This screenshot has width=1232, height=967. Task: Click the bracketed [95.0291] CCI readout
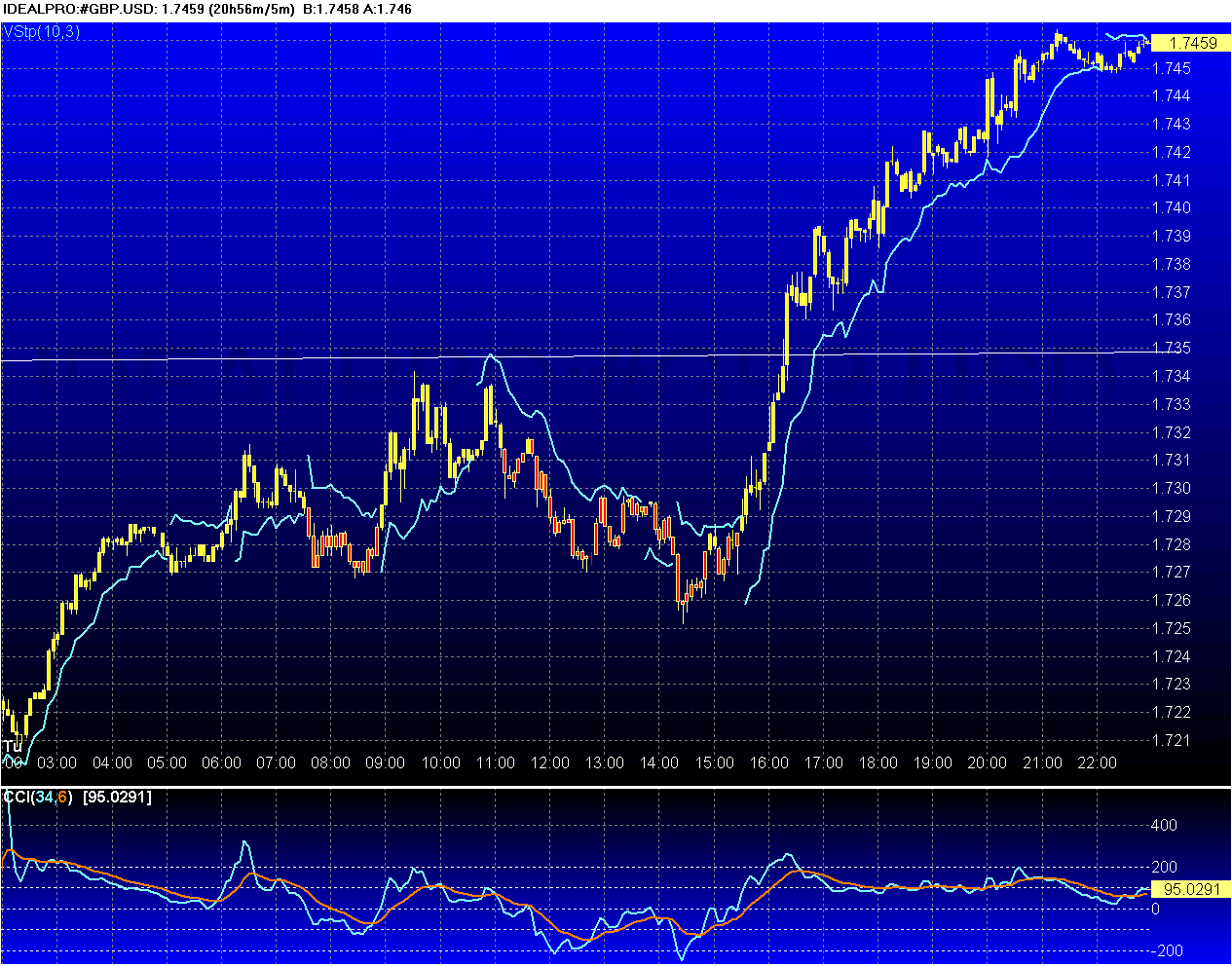(x=117, y=798)
